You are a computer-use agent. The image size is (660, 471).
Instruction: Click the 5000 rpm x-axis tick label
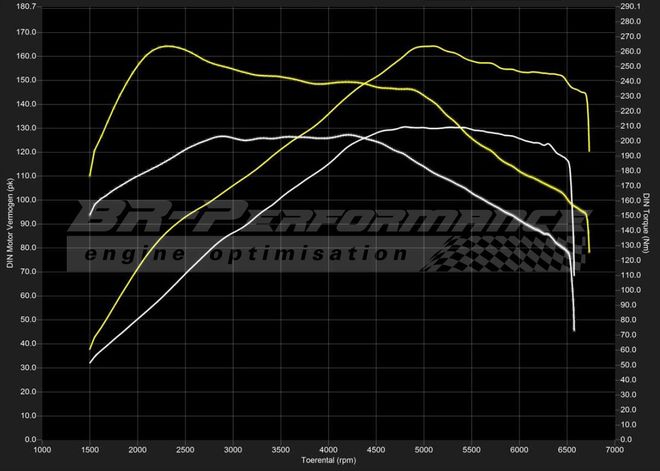point(424,451)
